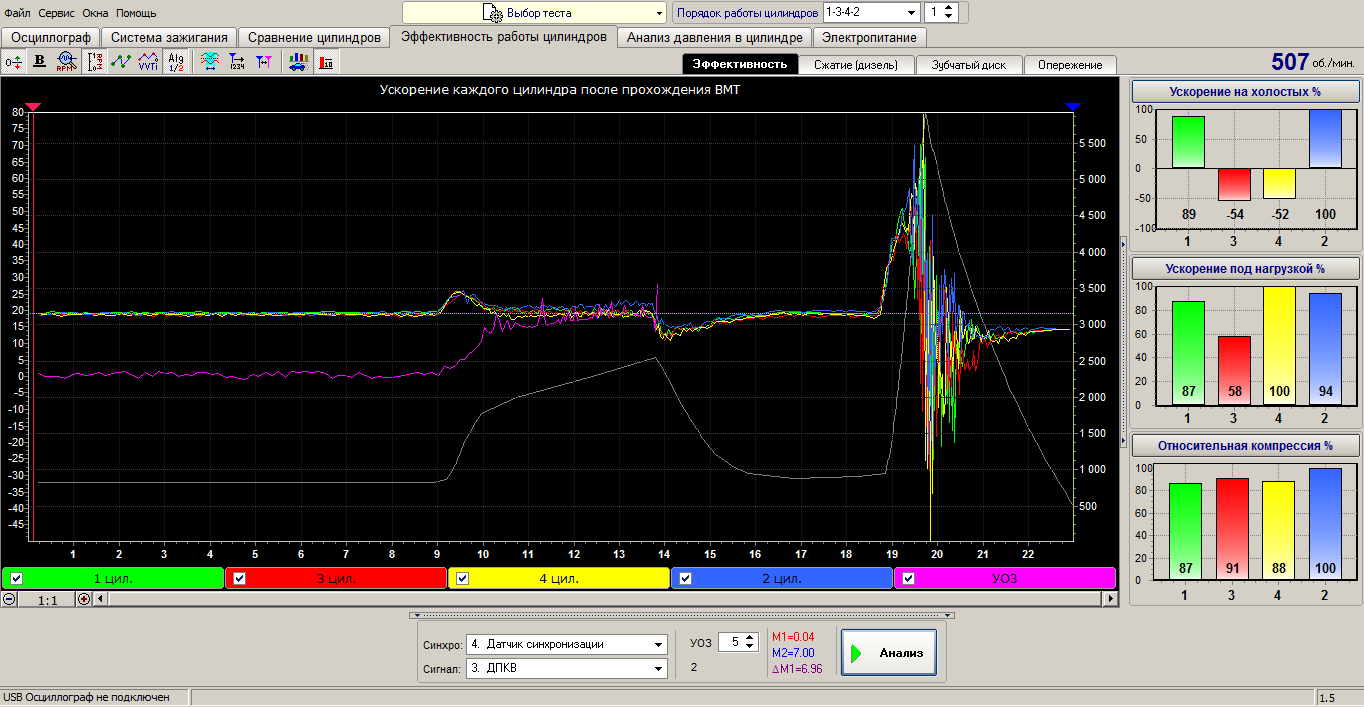This screenshot has height=707, width=1364.
Task: Switch to the Система зажигания tab
Action: [169, 38]
